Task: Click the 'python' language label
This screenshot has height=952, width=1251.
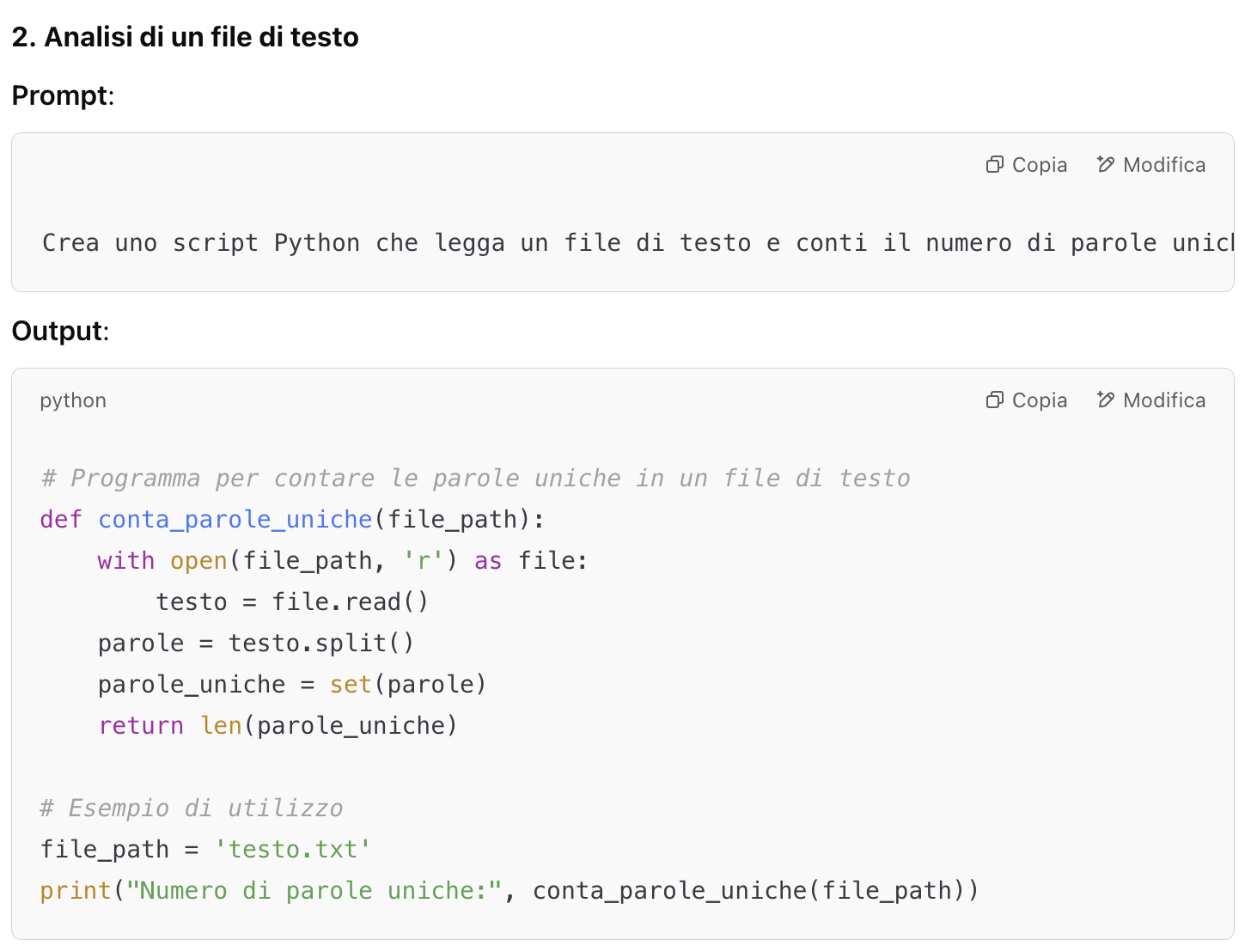Action: click(x=73, y=401)
